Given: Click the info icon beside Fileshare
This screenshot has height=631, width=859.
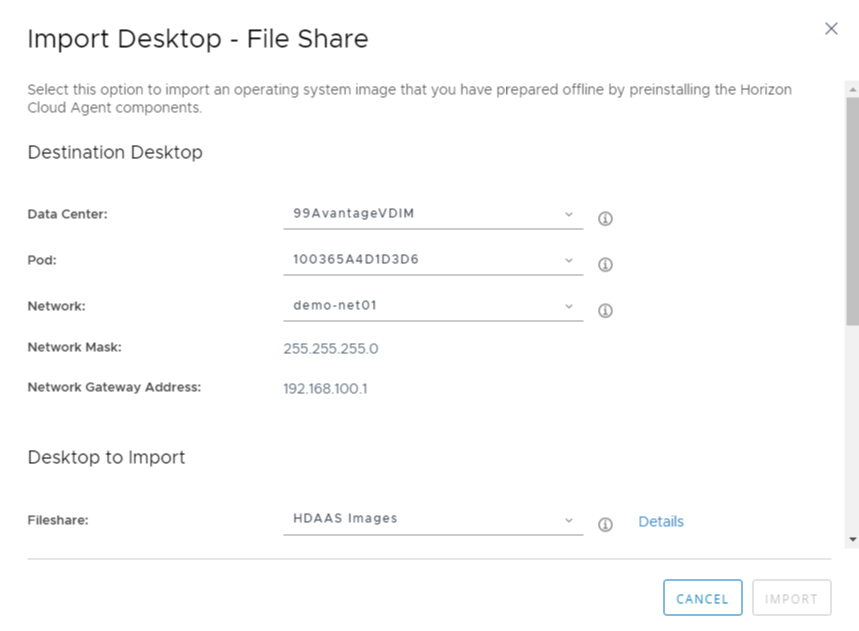Looking at the screenshot, I should click(605, 524).
